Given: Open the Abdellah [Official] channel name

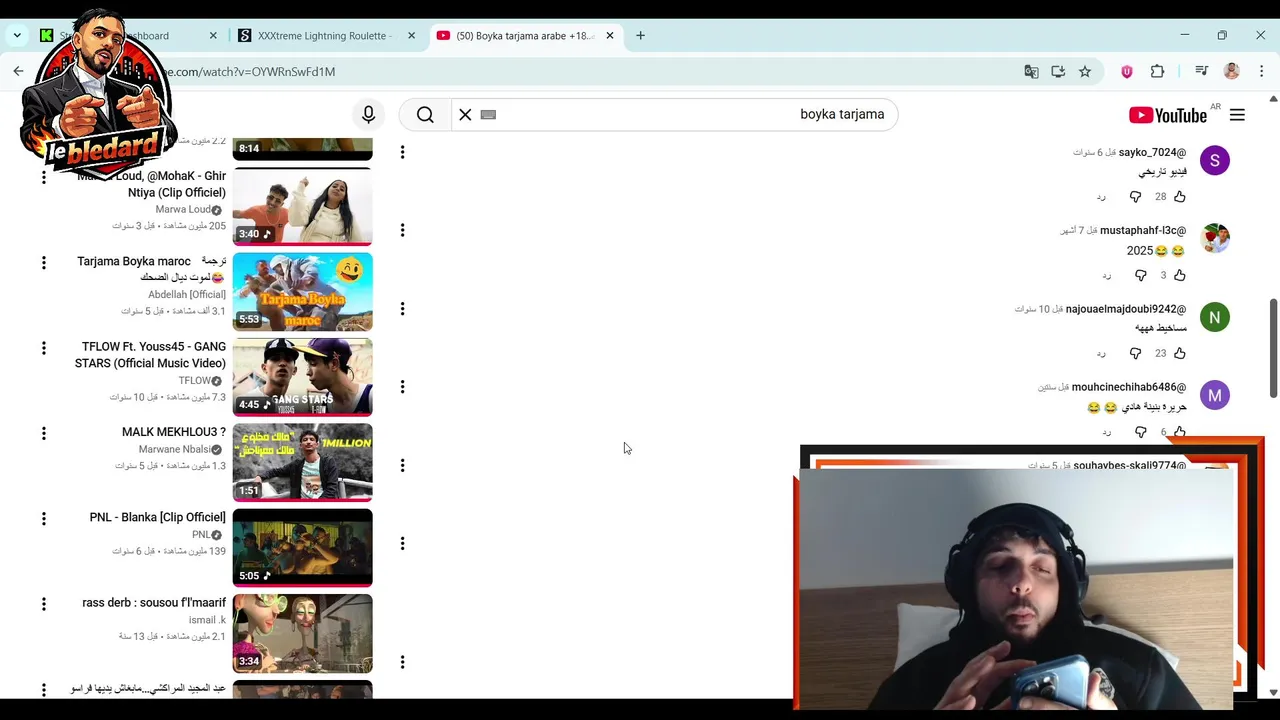Looking at the screenshot, I should [187, 294].
